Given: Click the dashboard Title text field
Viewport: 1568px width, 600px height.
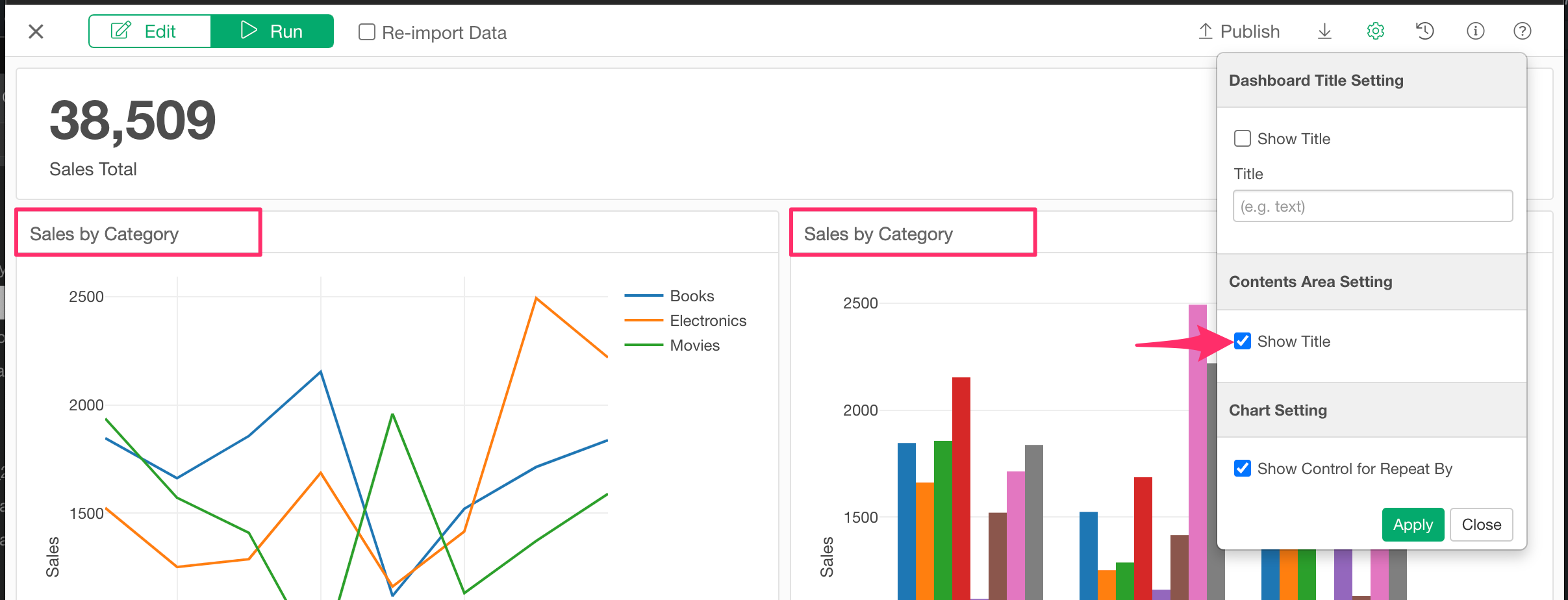Looking at the screenshot, I should pyautogui.click(x=1372, y=206).
